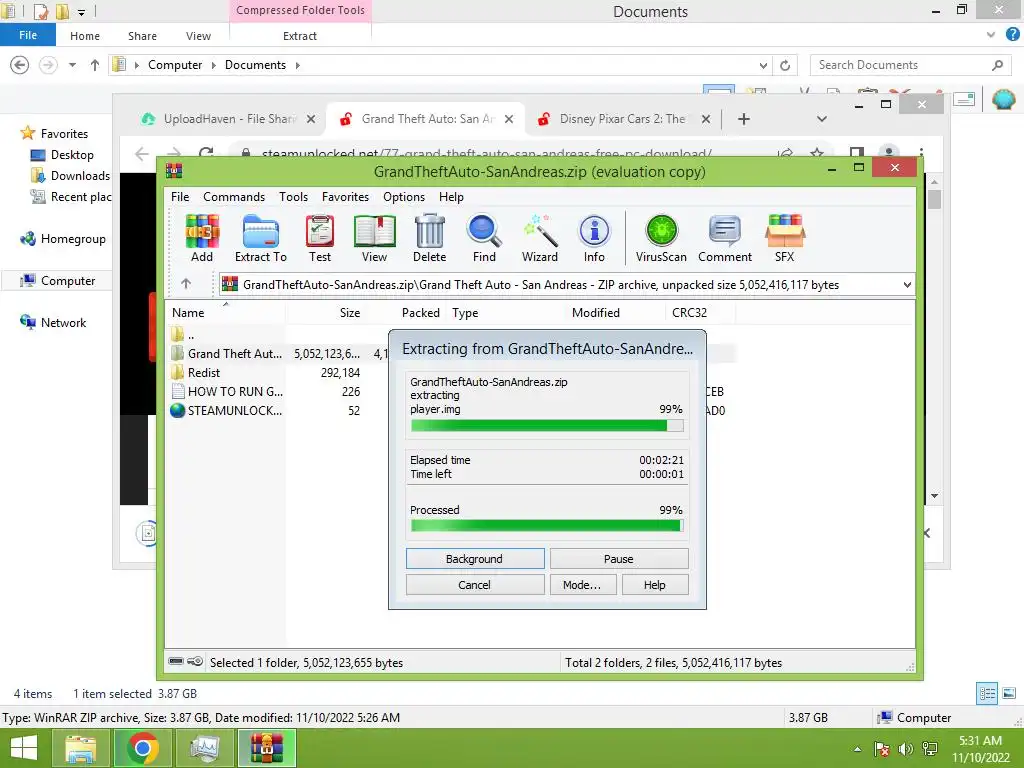
Task: Click Help in extraction dialog
Action: coord(654,585)
